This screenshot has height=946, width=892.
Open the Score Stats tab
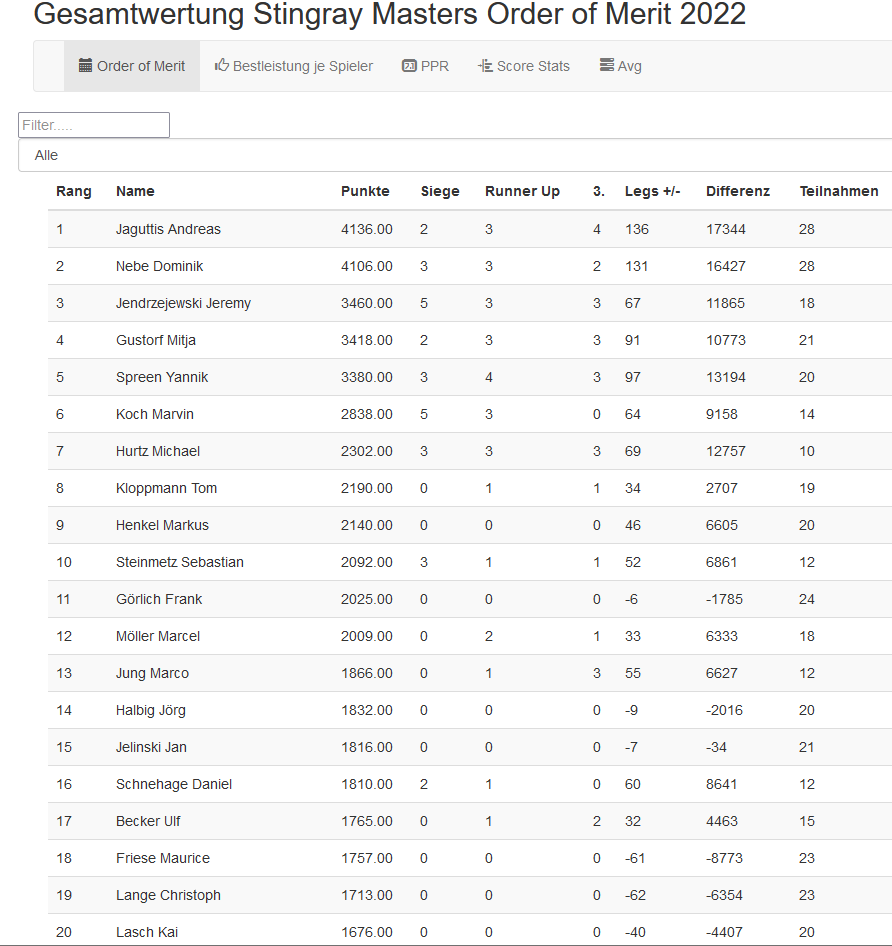532,66
